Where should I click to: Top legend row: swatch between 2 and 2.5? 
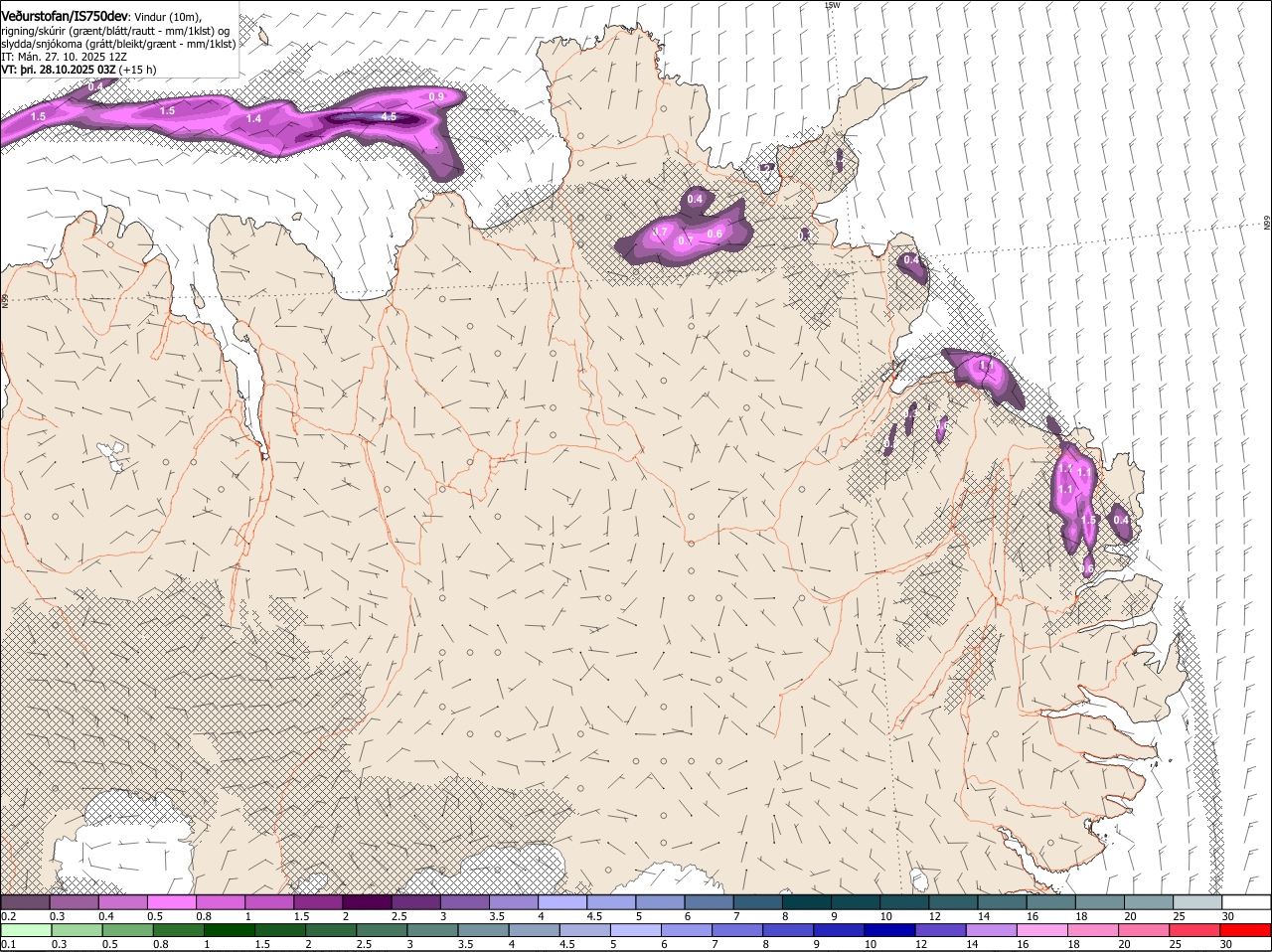(368, 901)
